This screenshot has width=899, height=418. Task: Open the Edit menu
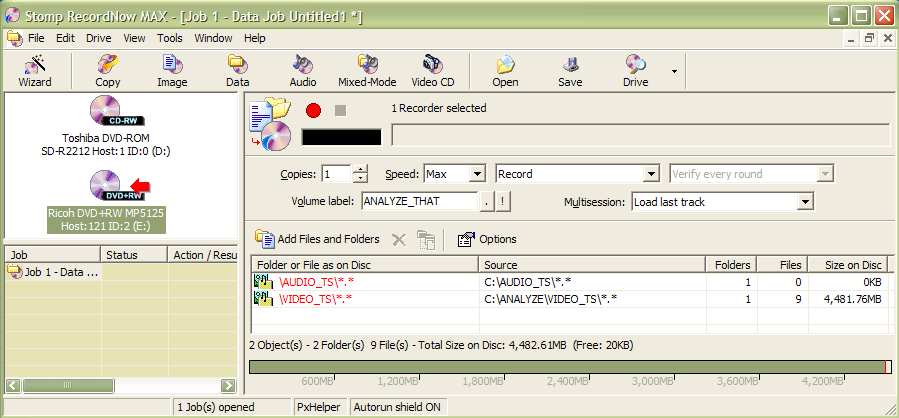click(x=65, y=38)
